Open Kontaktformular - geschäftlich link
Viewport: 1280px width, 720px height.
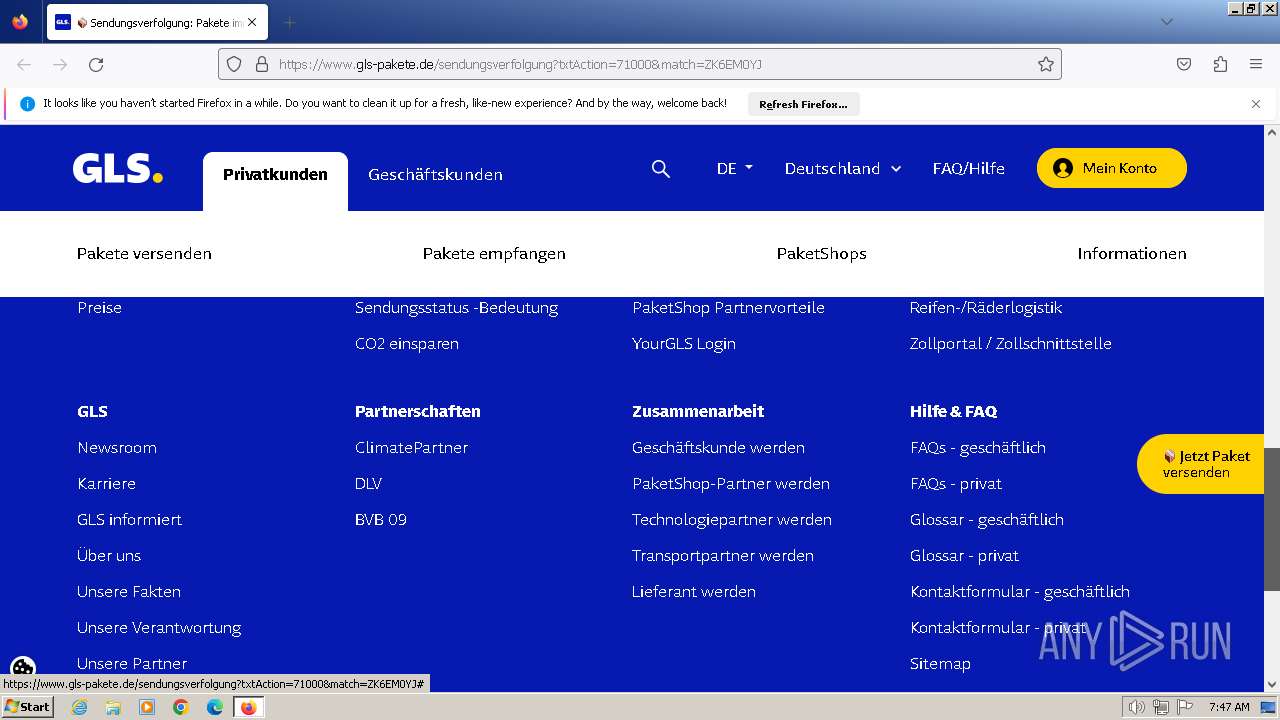point(1020,592)
